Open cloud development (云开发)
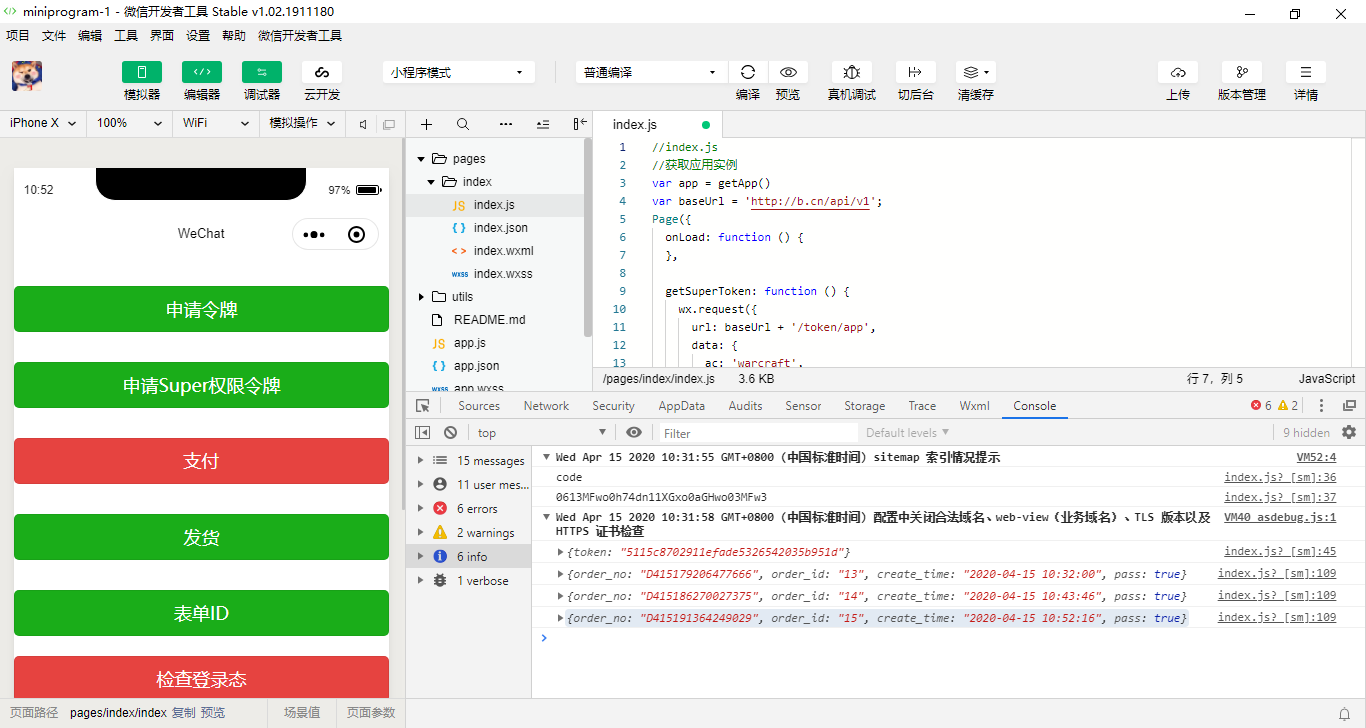Viewport: 1366px width, 728px height. click(321, 72)
